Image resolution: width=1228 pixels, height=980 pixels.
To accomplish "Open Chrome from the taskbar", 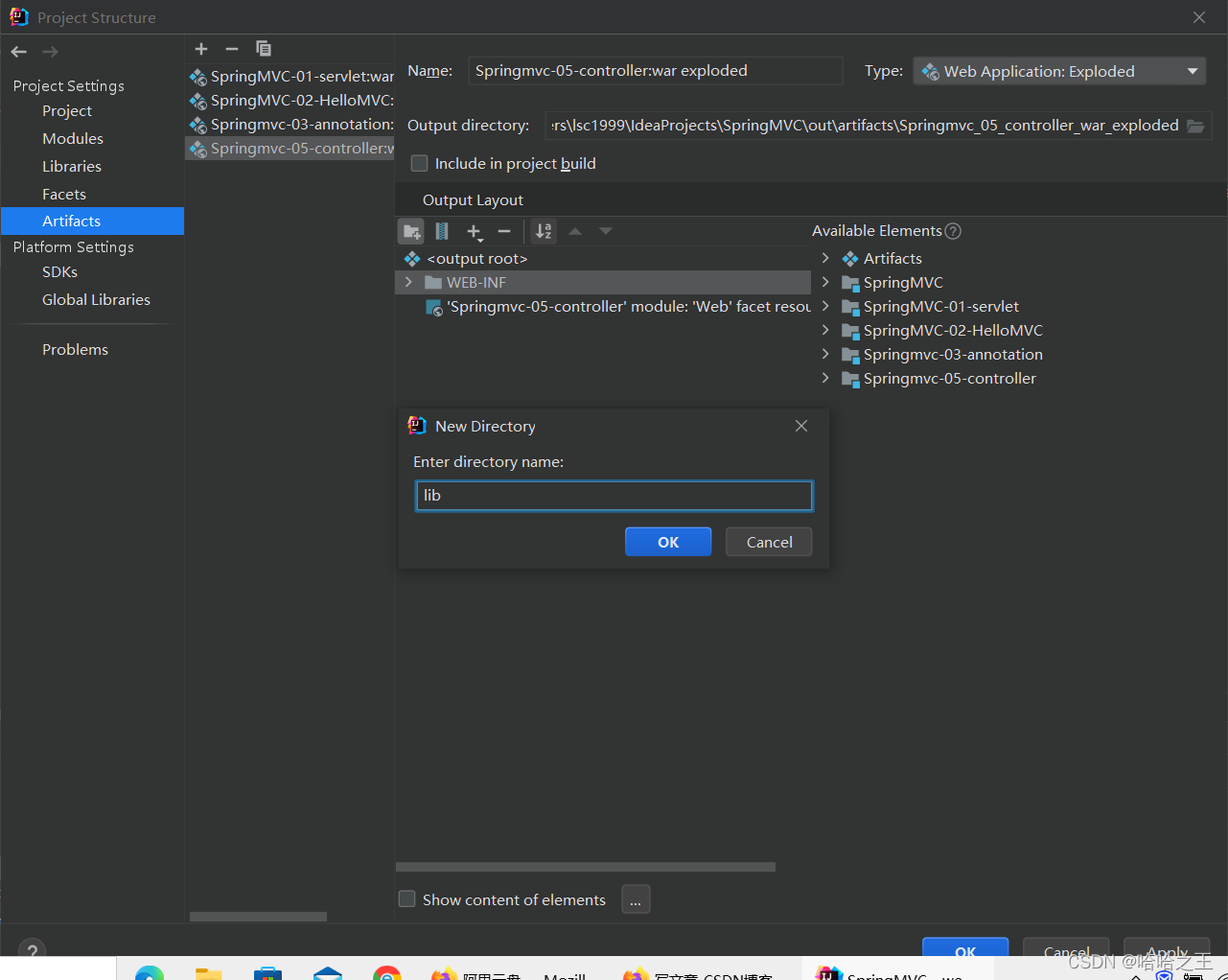I will click(387, 973).
